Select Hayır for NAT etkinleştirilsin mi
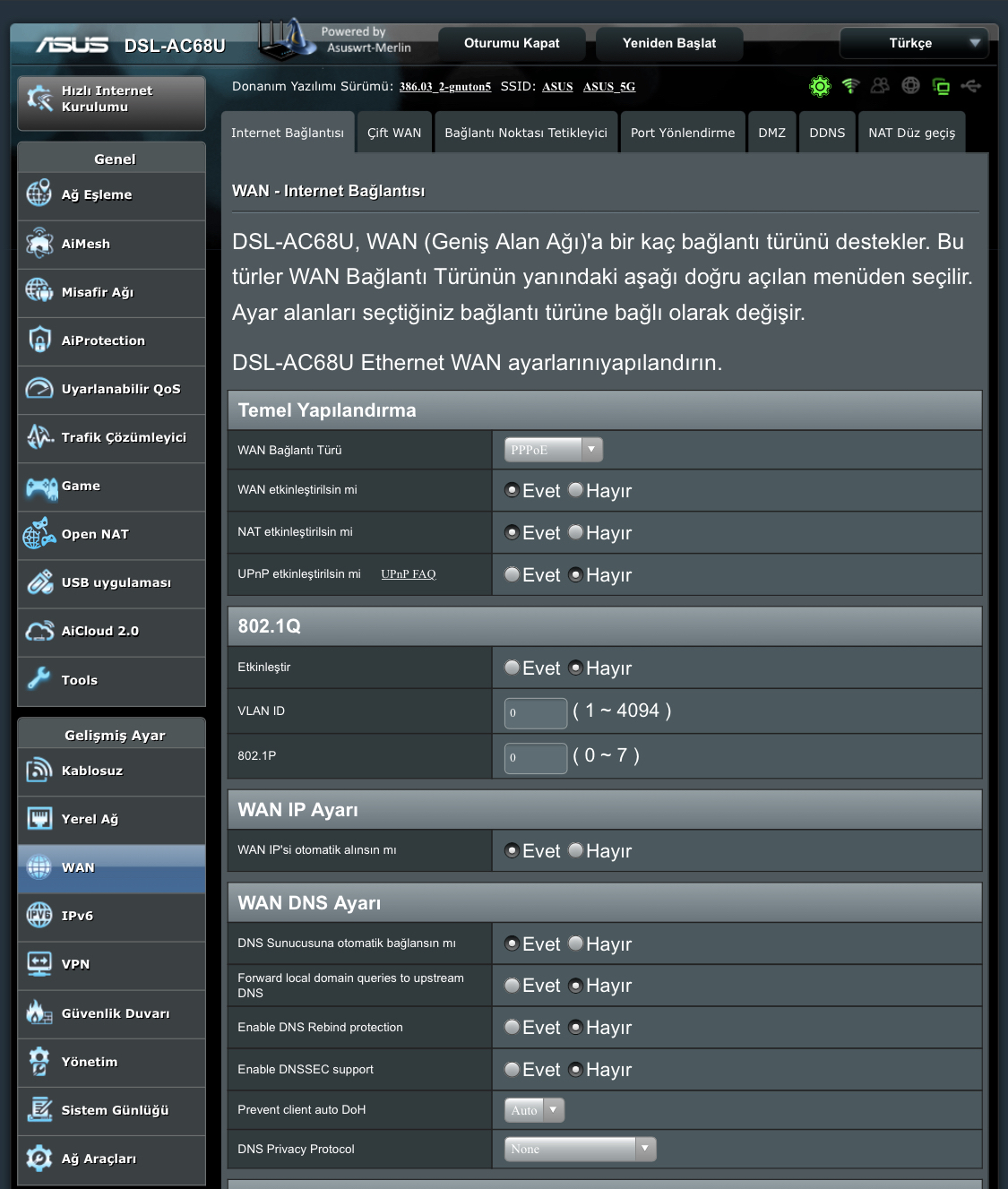Image resolution: width=1008 pixels, height=1189 pixels. tap(576, 533)
